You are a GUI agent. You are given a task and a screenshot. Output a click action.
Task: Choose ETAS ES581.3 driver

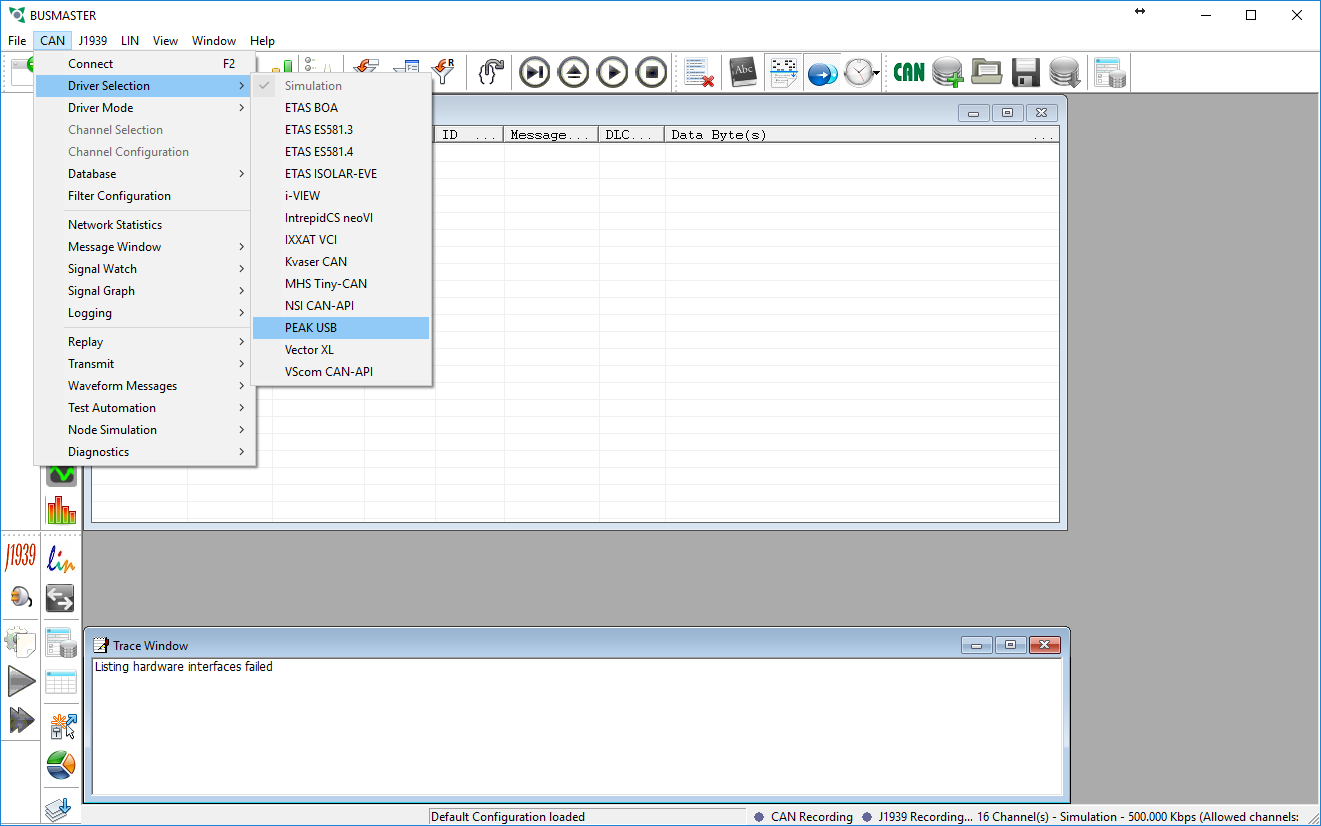341,130
